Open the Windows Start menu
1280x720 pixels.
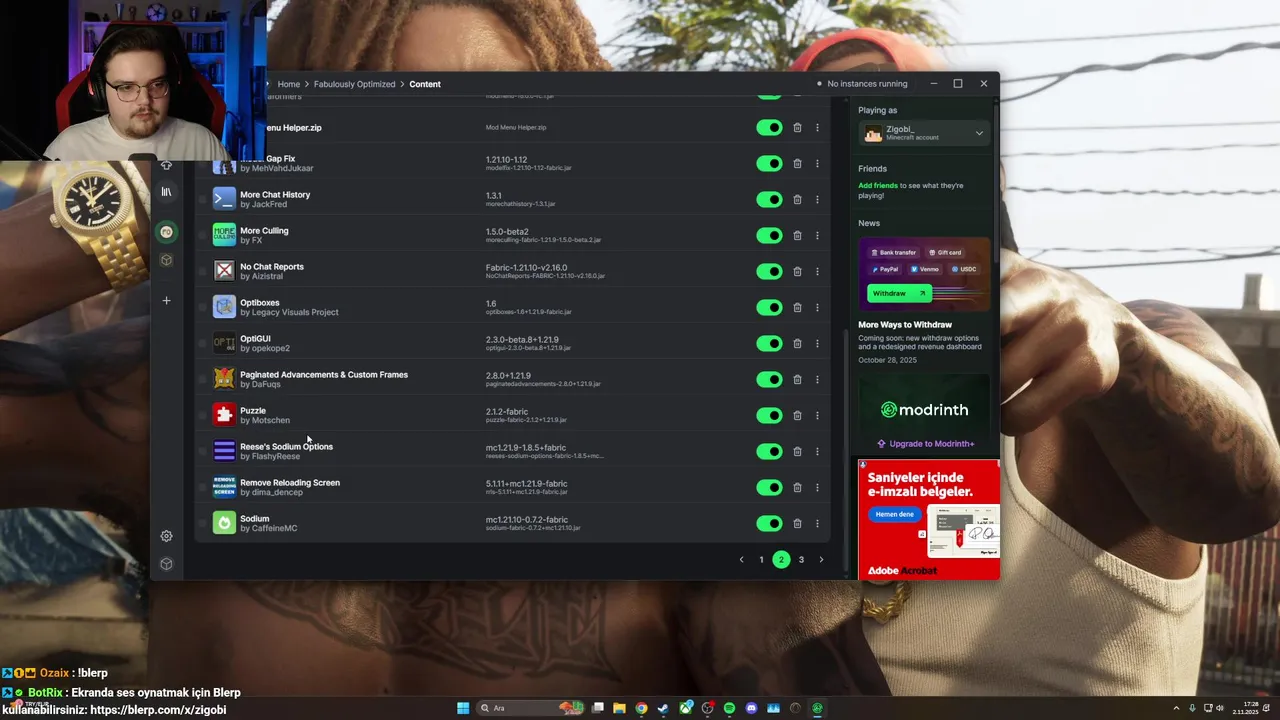pos(463,708)
